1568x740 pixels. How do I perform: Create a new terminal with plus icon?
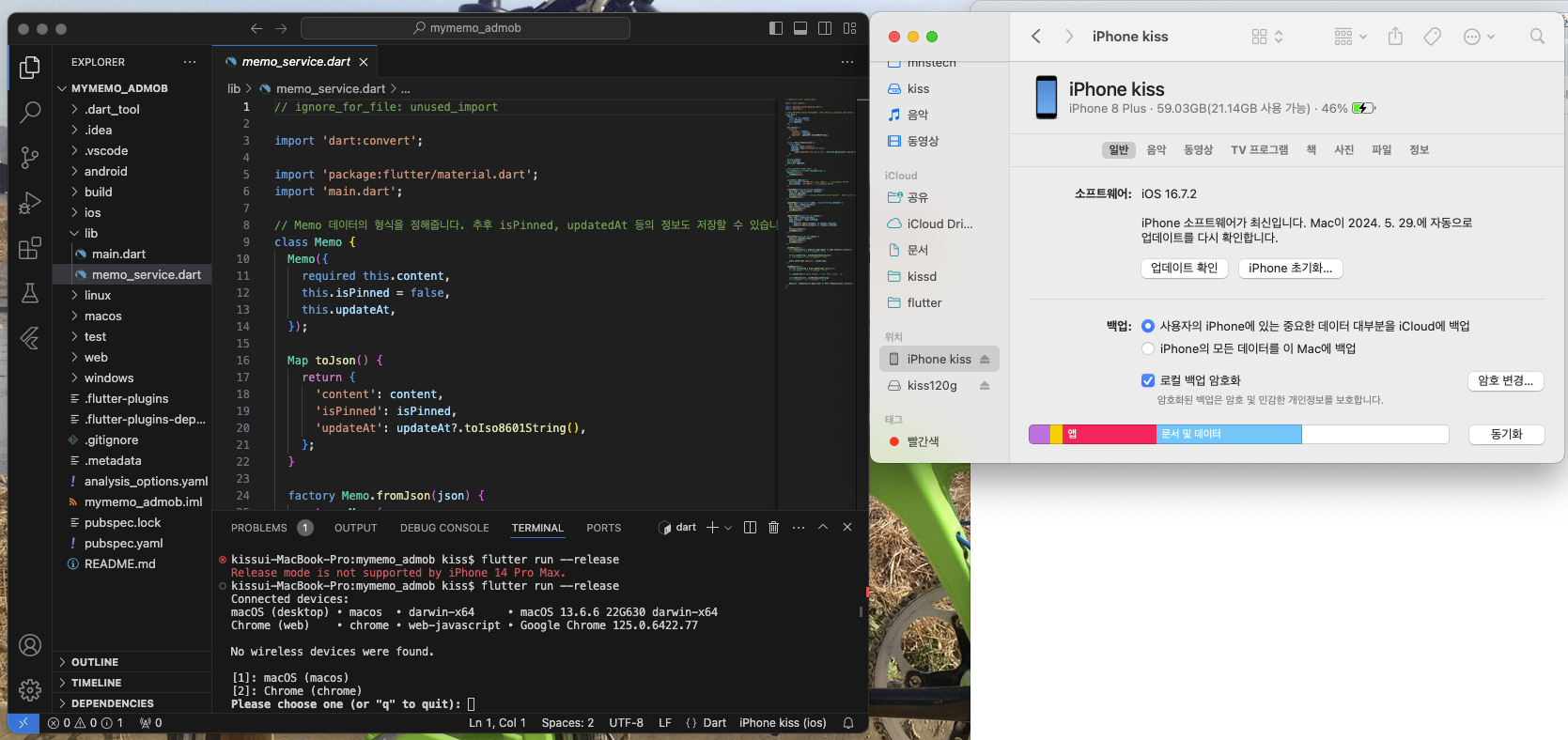(712, 528)
